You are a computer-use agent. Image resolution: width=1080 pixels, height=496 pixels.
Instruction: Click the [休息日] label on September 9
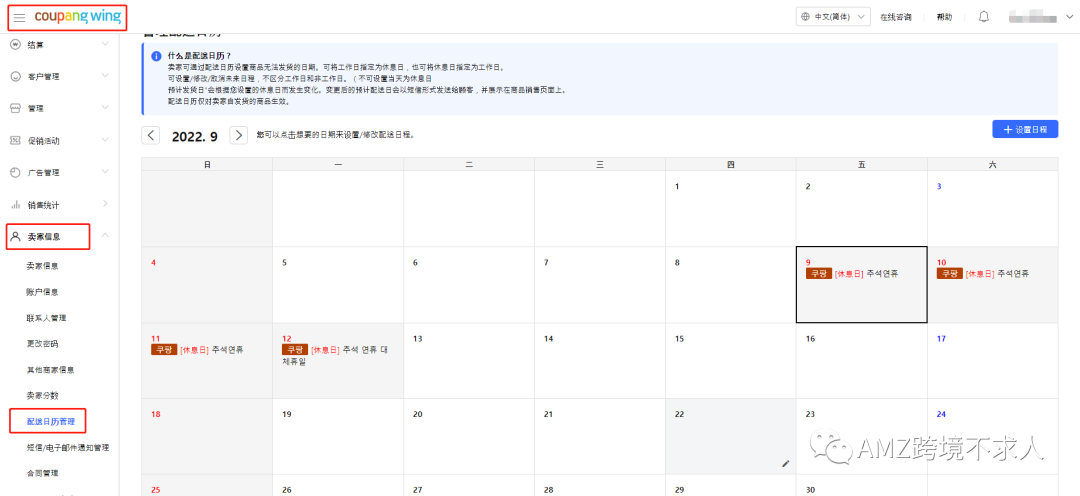pyautogui.click(x=849, y=273)
